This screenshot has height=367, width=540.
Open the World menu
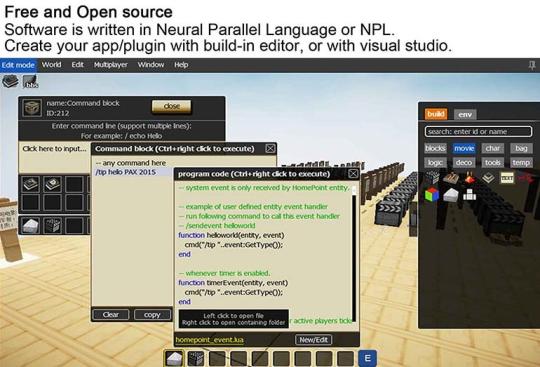tap(51, 65)
